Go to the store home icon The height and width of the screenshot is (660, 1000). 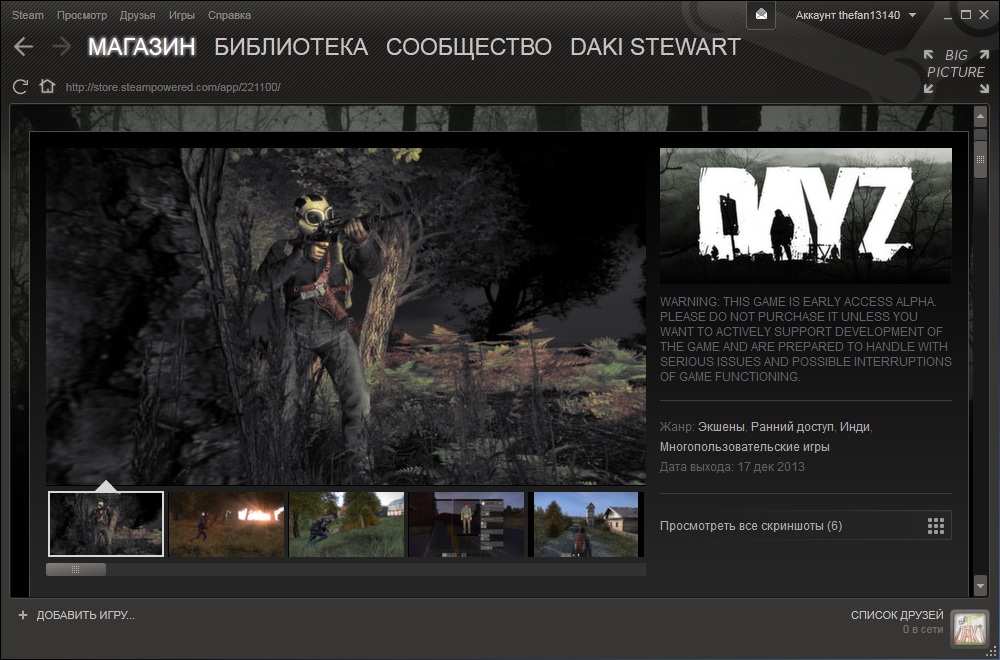pos(46,87)
